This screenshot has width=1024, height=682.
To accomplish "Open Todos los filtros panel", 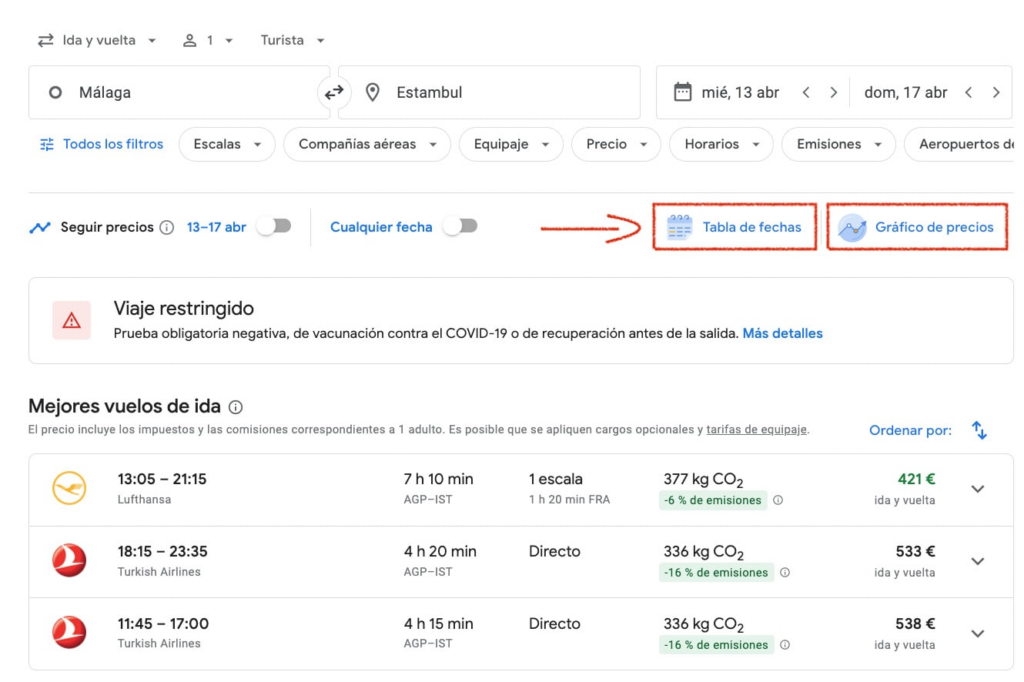I will point(101,145).
